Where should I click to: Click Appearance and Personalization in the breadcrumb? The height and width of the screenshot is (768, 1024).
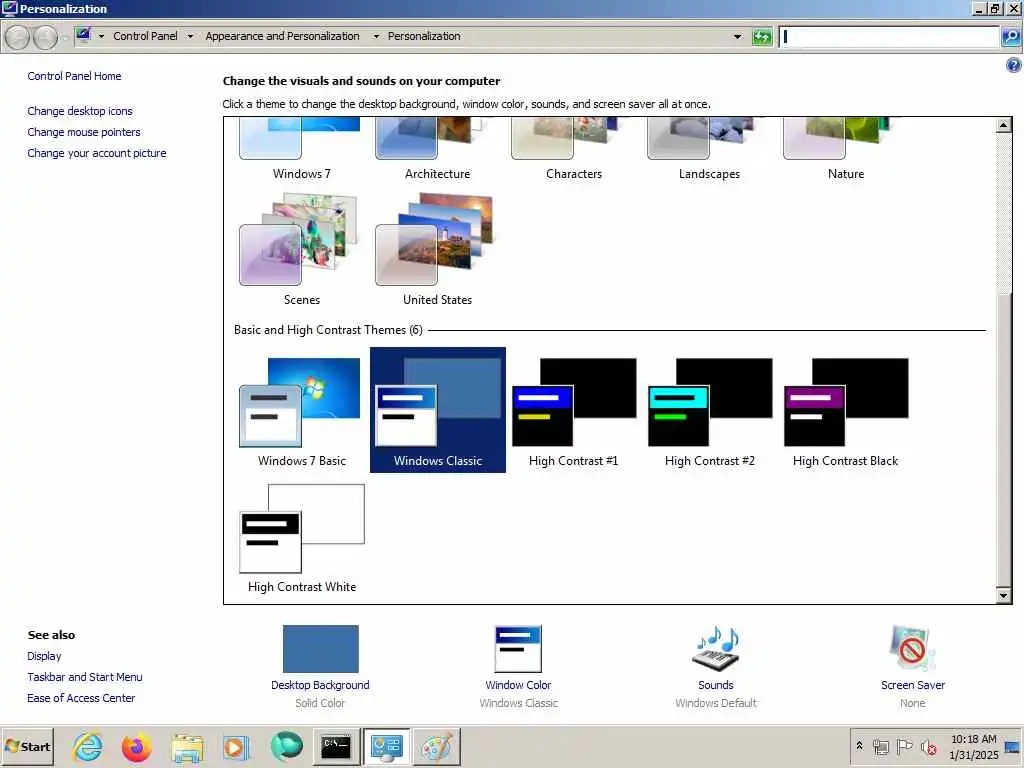click(282, 37)
